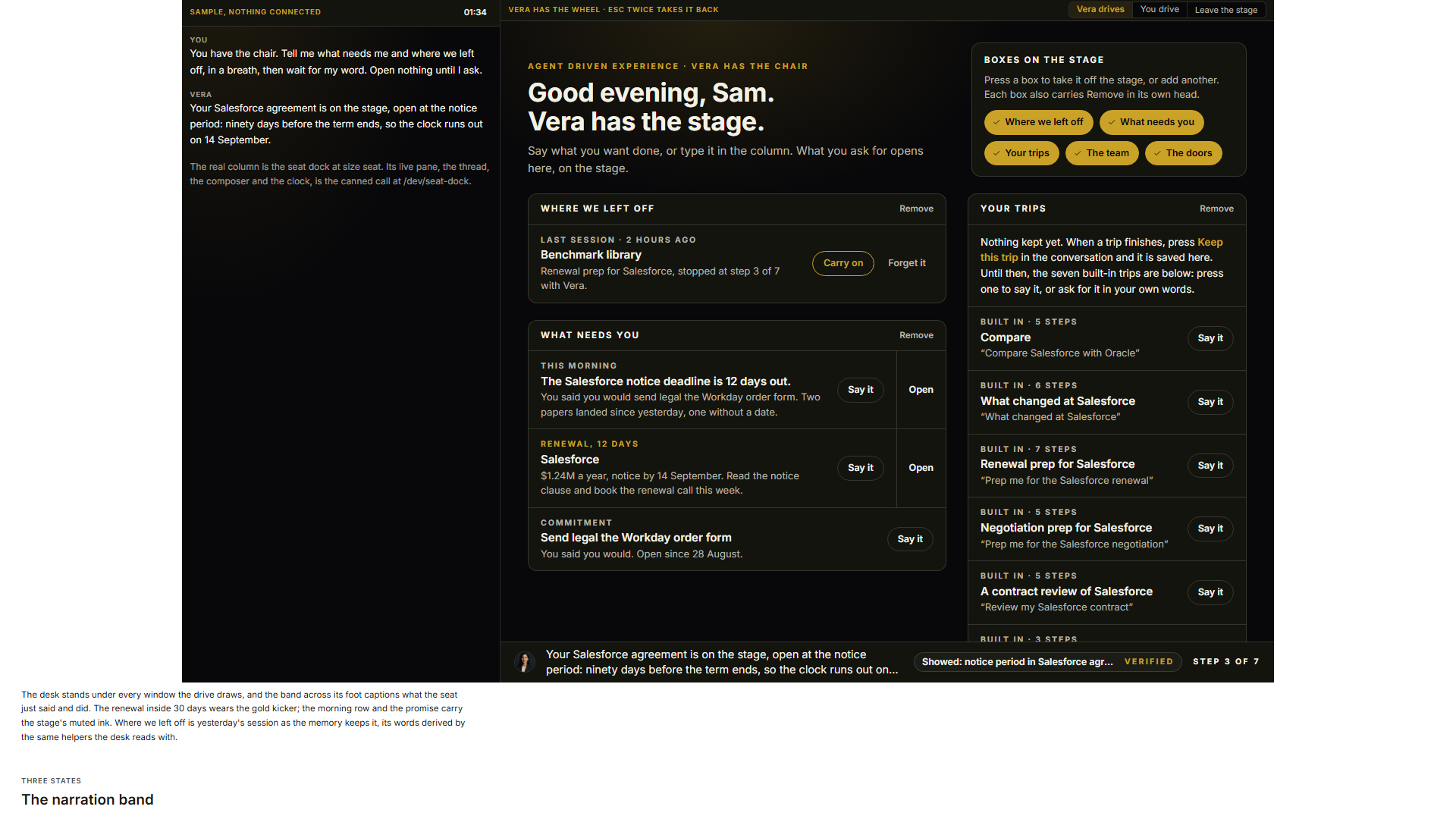The height and width of the screenshot is (819, 1456).
Task: Click the 'Showed: notice period' verified pill
Action: pos(1047,662)
